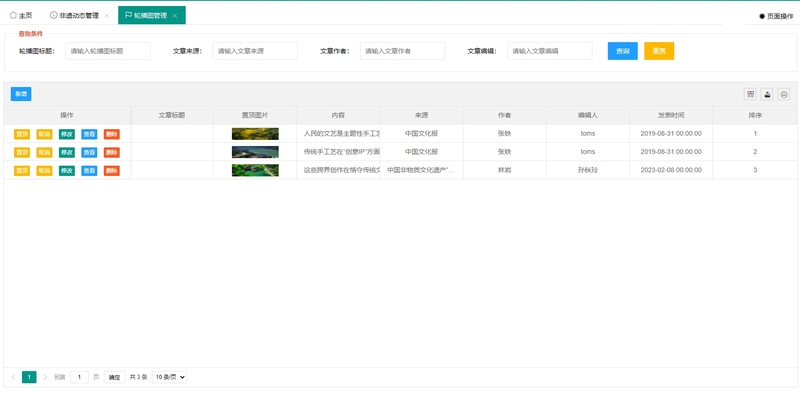Click 取消 for the 孙秋玲 row
Viewport: 800px width, 394px height.
click(44, 170)
